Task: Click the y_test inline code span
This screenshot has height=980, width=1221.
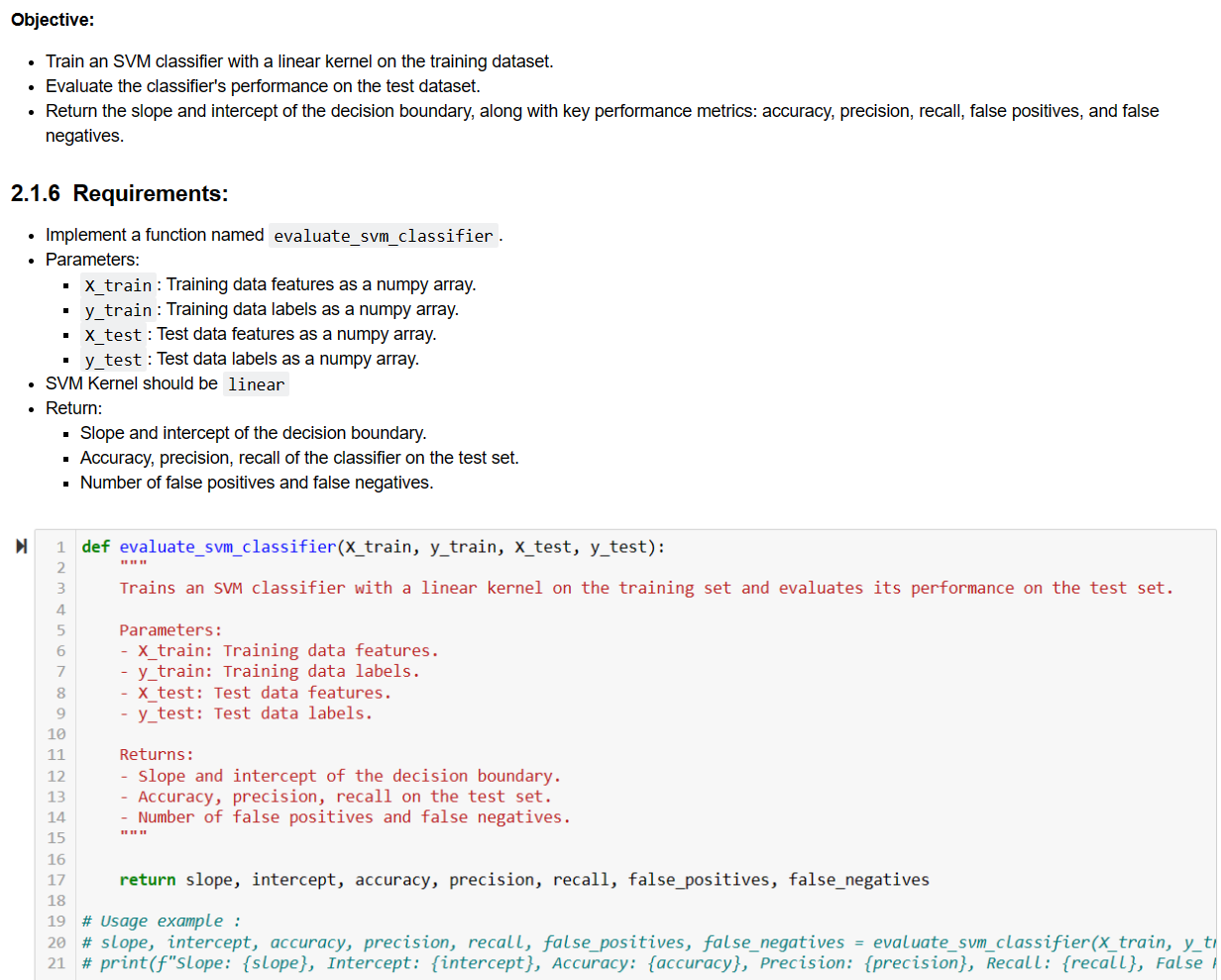Action: (113, 360)
